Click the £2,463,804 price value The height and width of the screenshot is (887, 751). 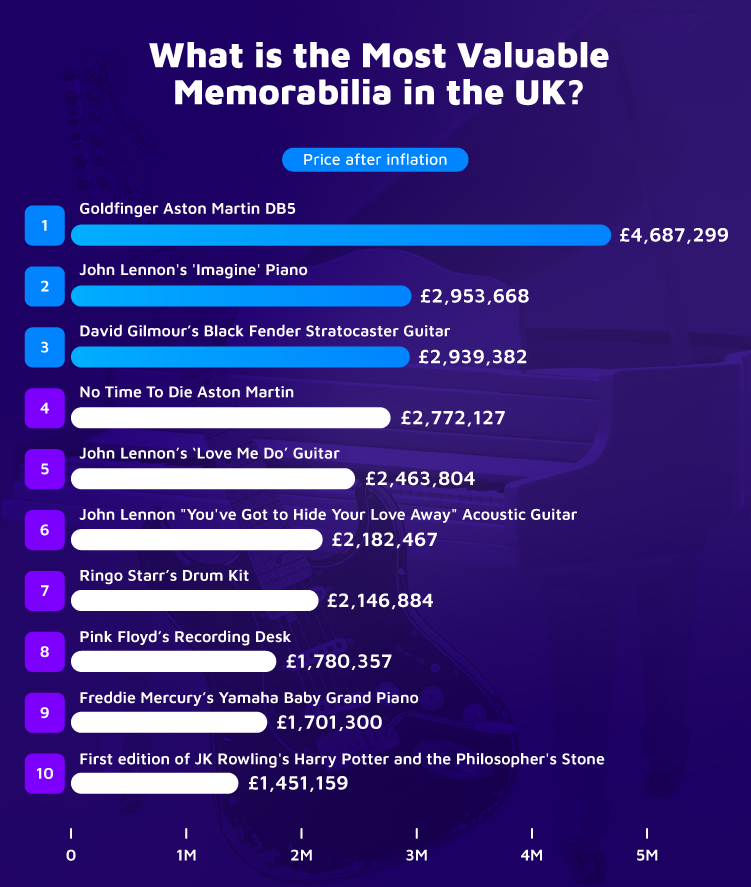click(x=420, y=479)
